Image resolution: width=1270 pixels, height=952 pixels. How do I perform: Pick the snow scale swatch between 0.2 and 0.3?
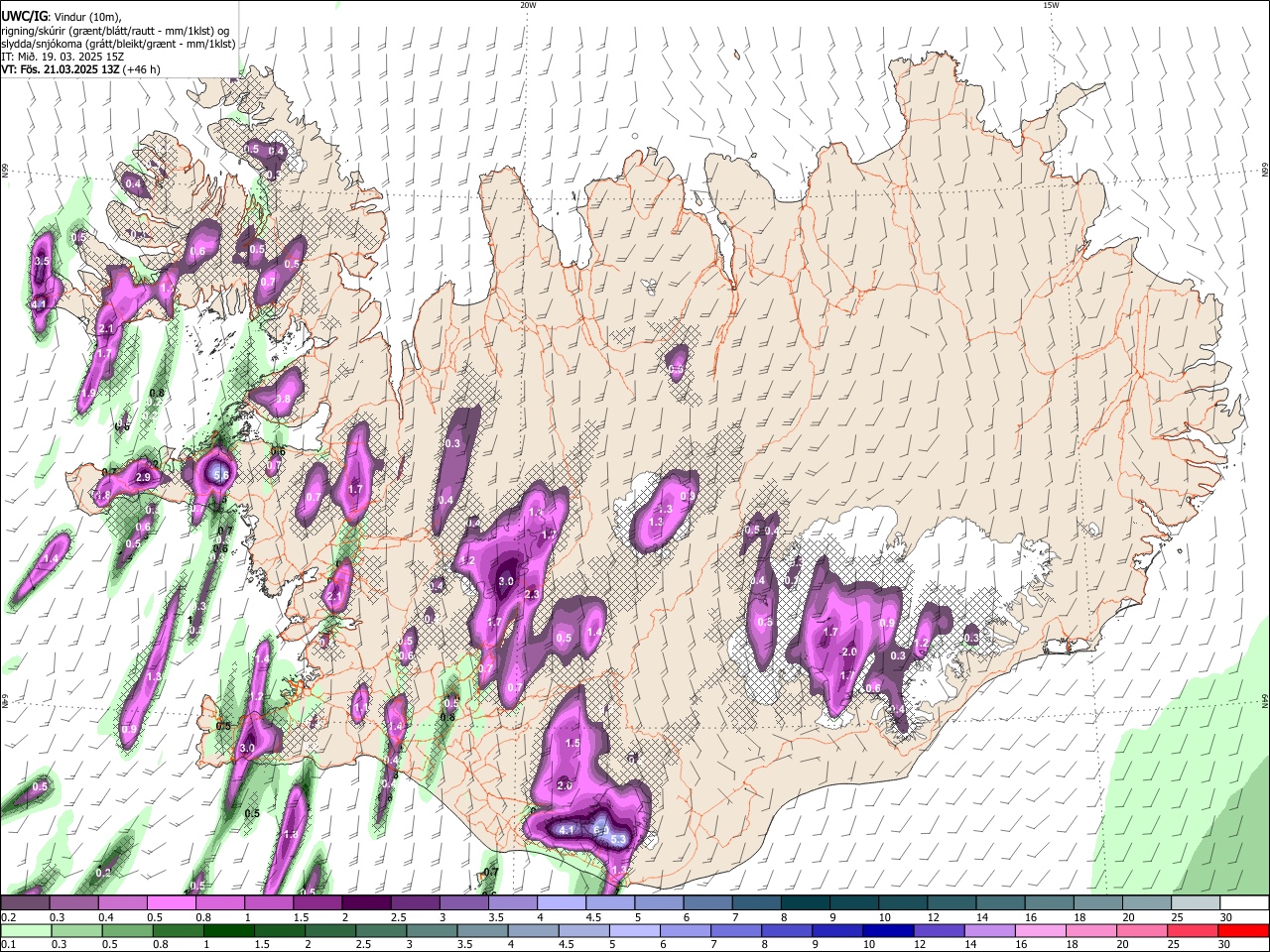pos(25,902)
